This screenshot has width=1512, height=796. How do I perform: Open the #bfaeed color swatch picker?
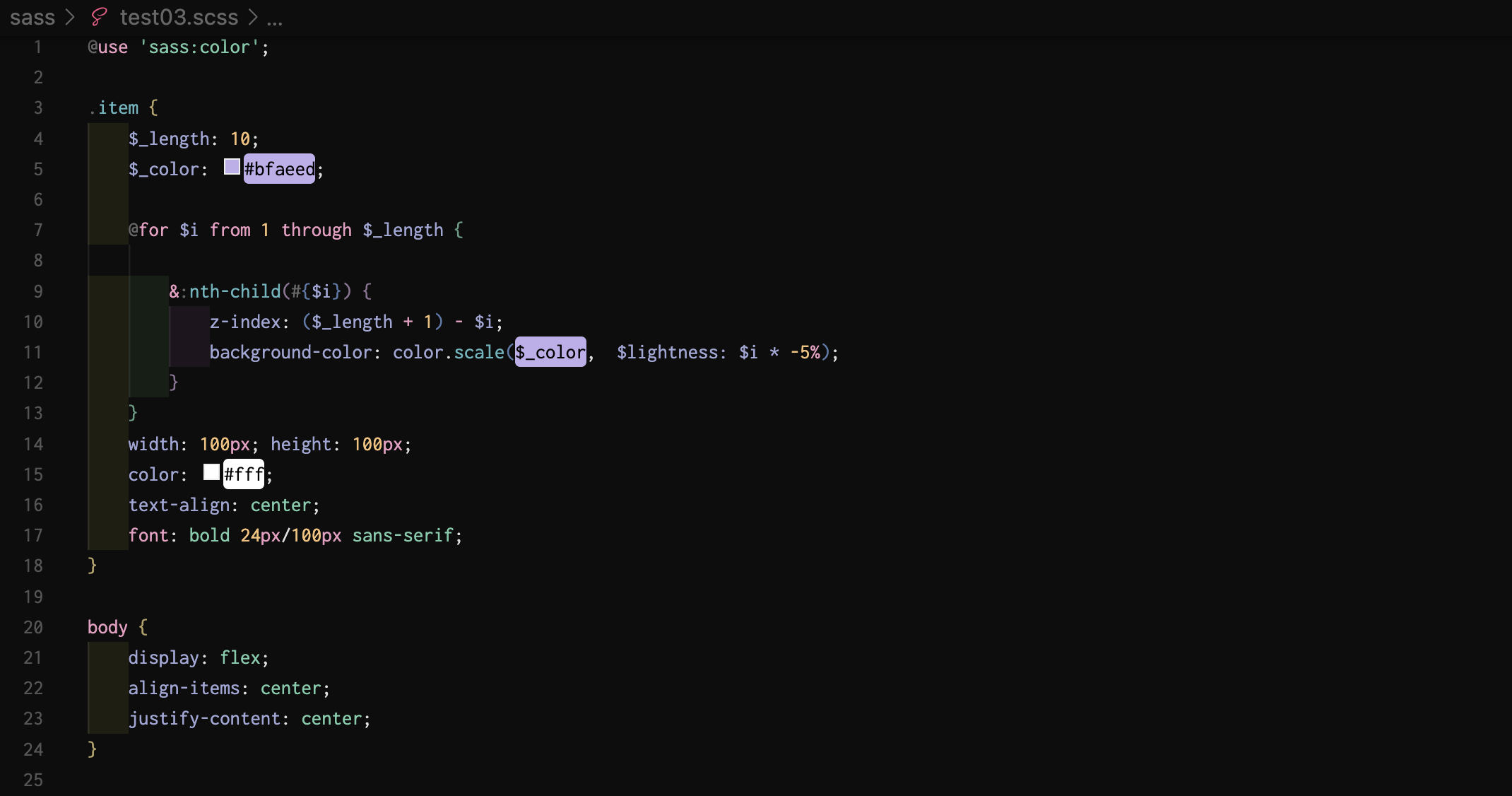click(x=232, y=167)
